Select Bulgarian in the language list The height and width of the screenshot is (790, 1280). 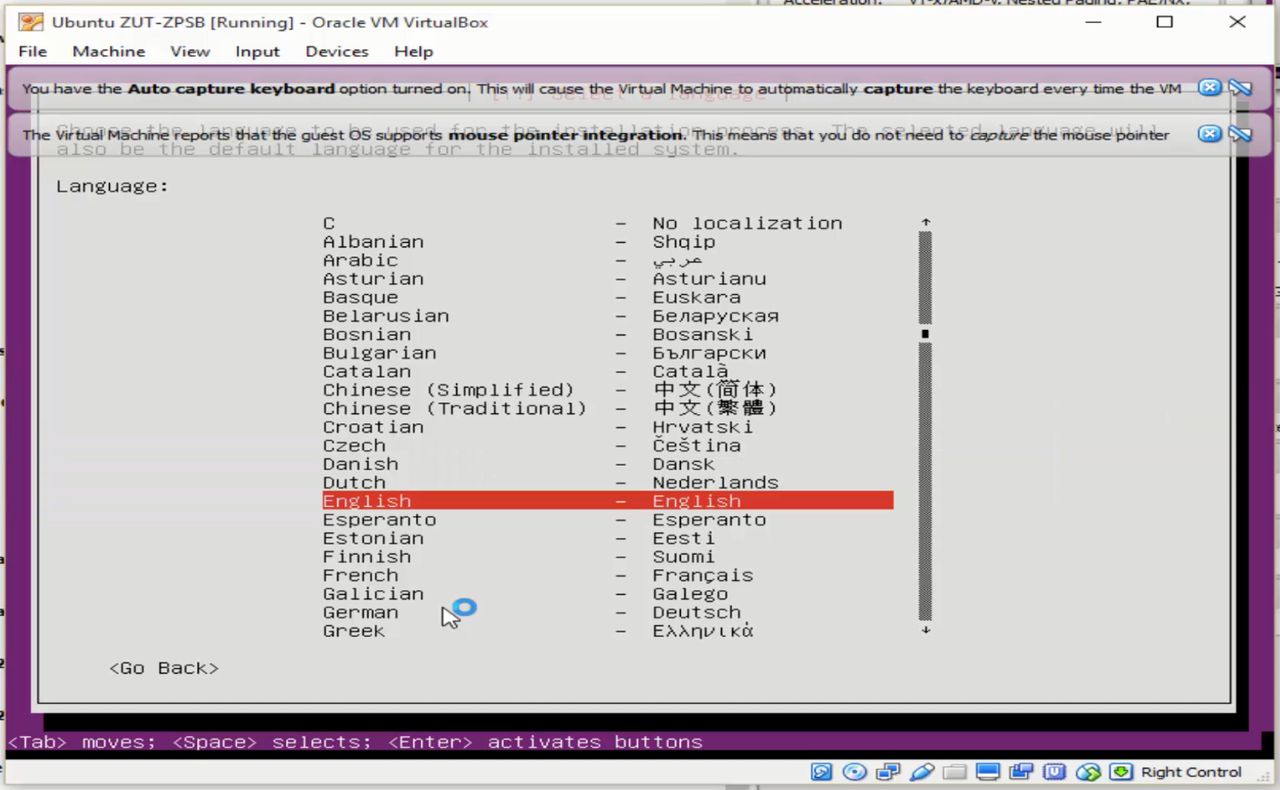(544, 353)
